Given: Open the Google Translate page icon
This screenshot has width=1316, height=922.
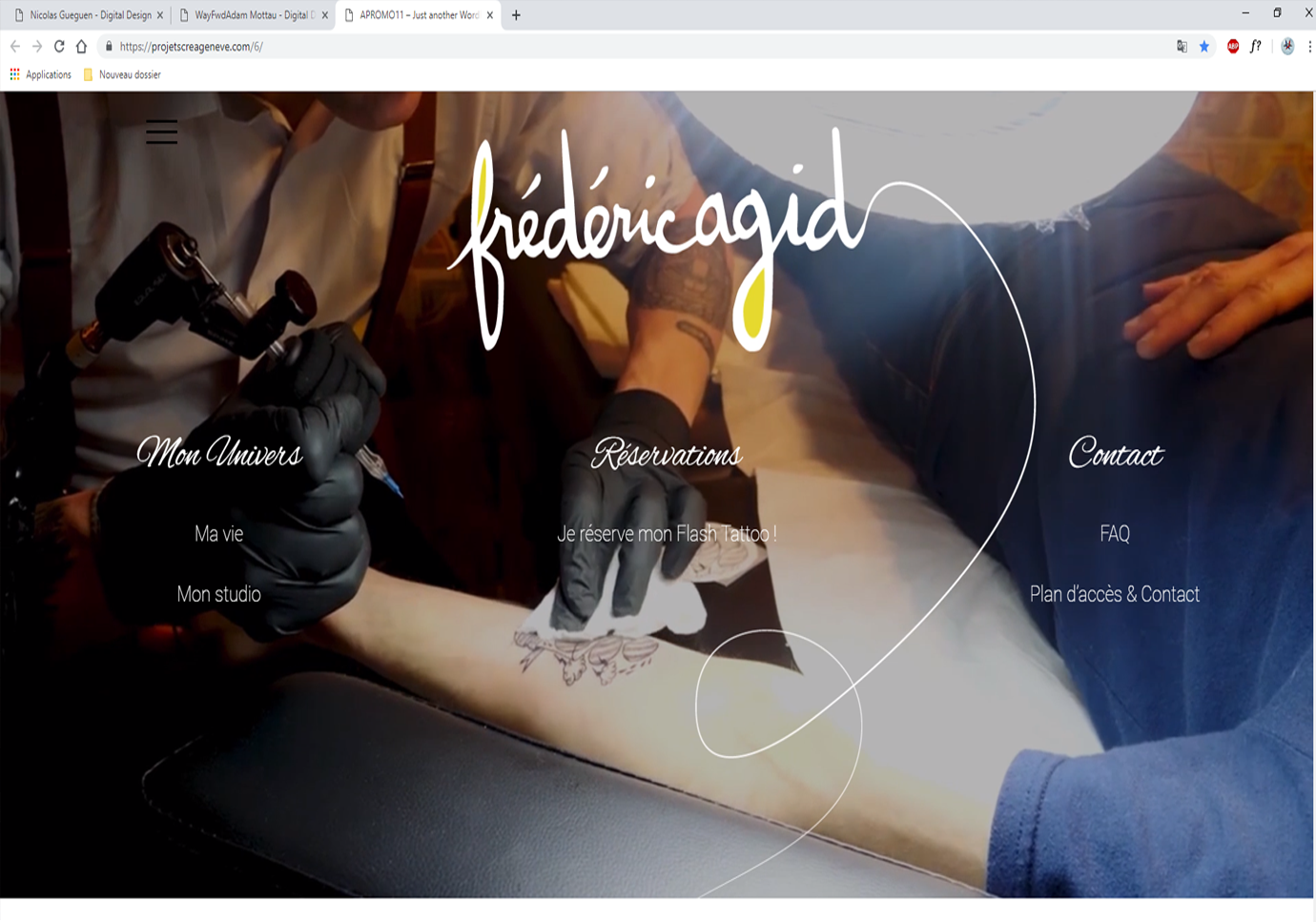Looking at the screenshot, I should 1182,47.
